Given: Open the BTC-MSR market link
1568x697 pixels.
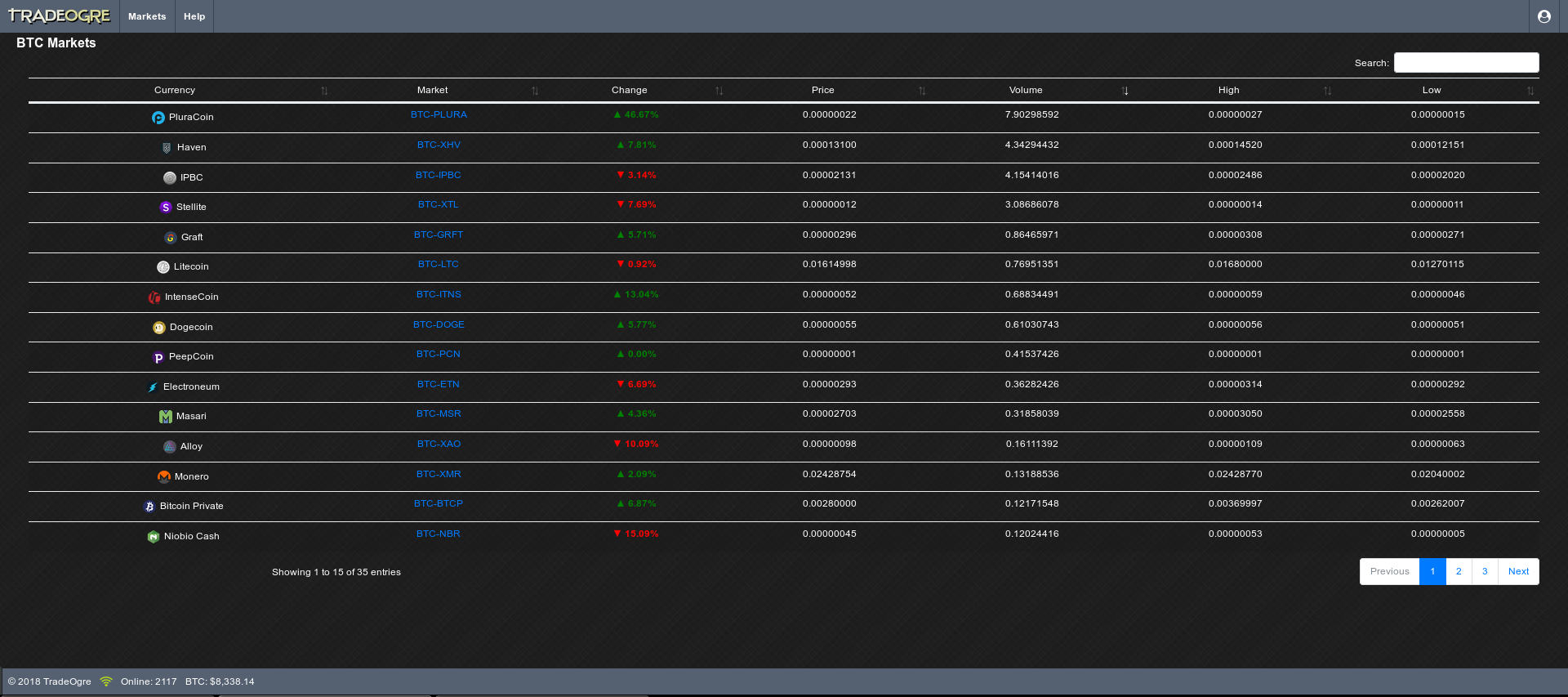Looking at the screenshot, I should click(x=439, y=414).
